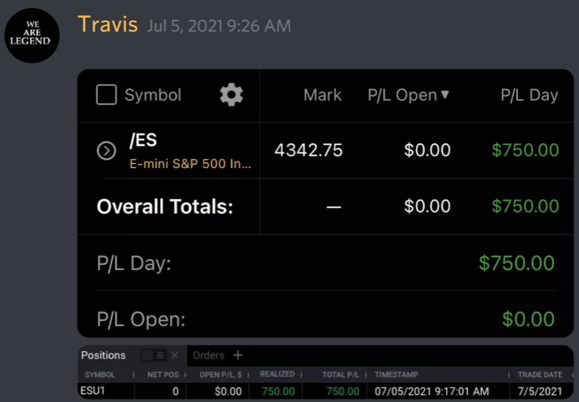Screen dimensions: 579x402
Task: Click the E-mini S&P 500 description link
Action: (190, 164)
